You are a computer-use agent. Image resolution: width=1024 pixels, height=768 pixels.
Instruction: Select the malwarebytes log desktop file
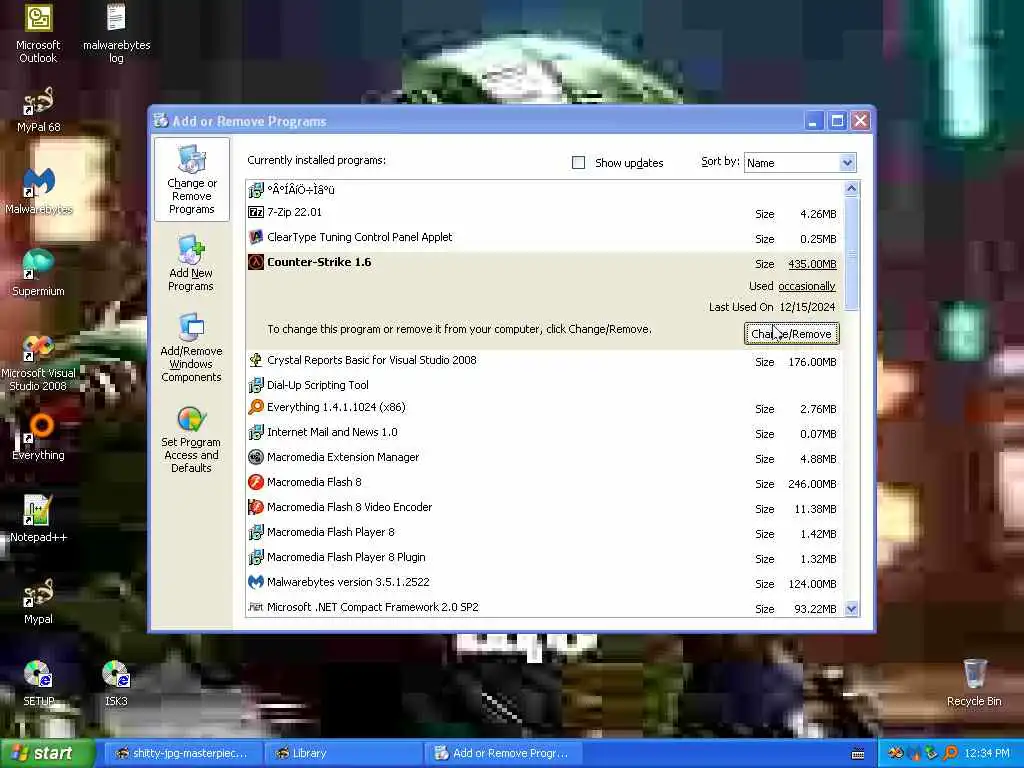point(116,33)
